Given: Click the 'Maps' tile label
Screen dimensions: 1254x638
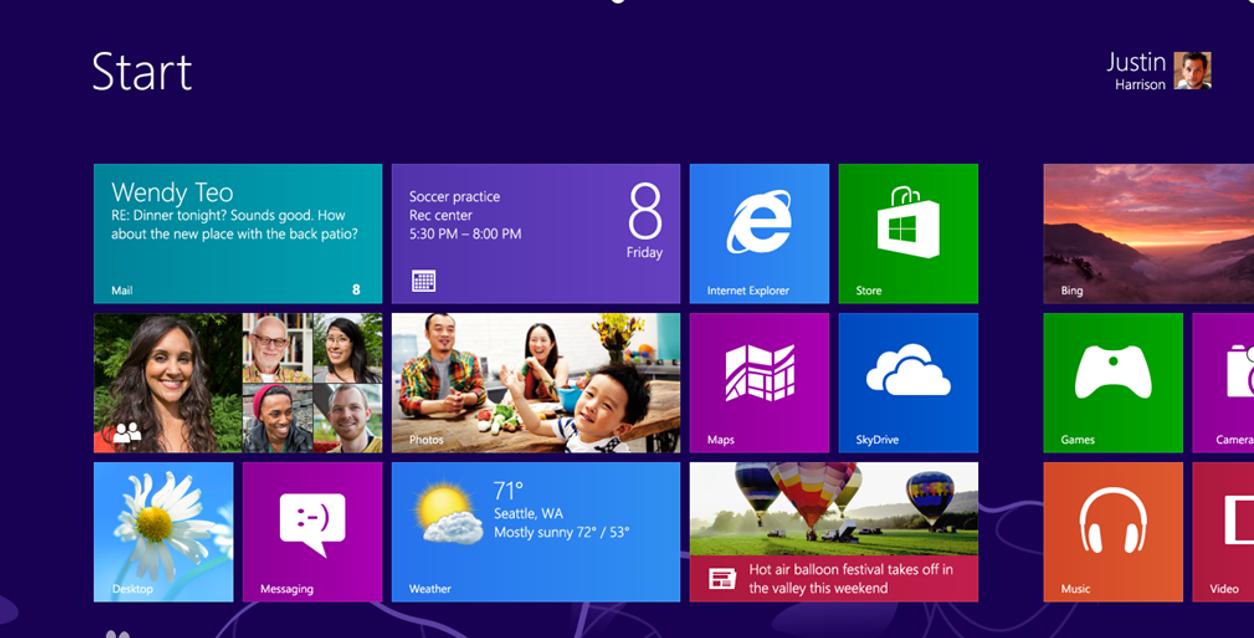Looking at the screenshot, I should coord(720,439).
